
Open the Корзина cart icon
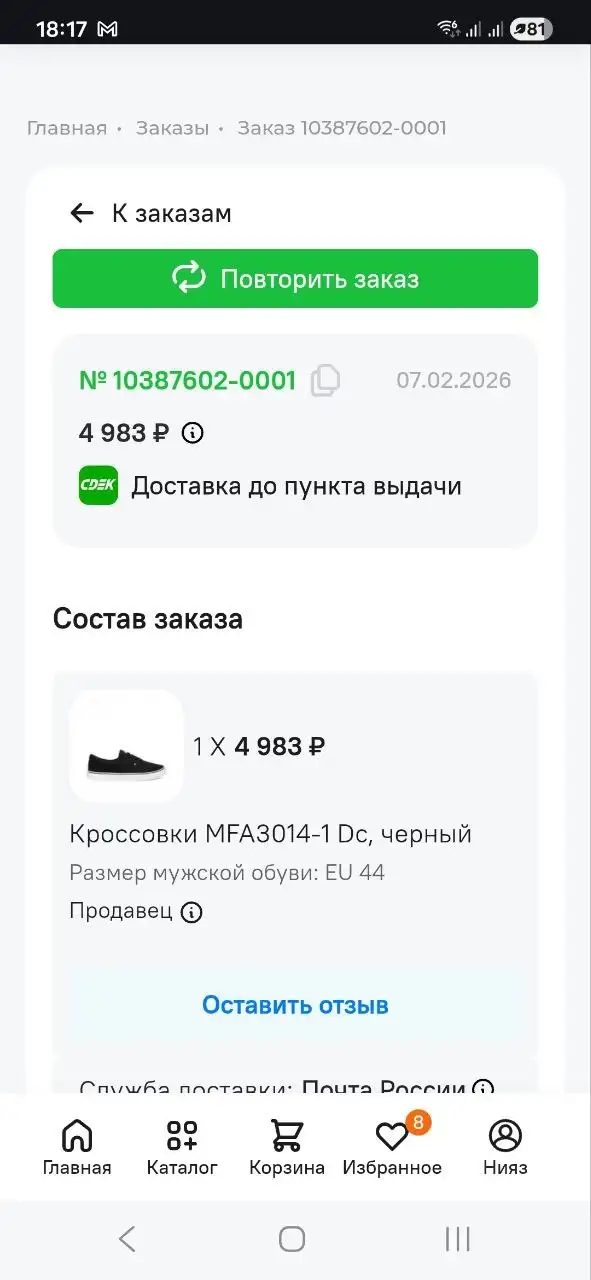click(x=287, y=1134)
